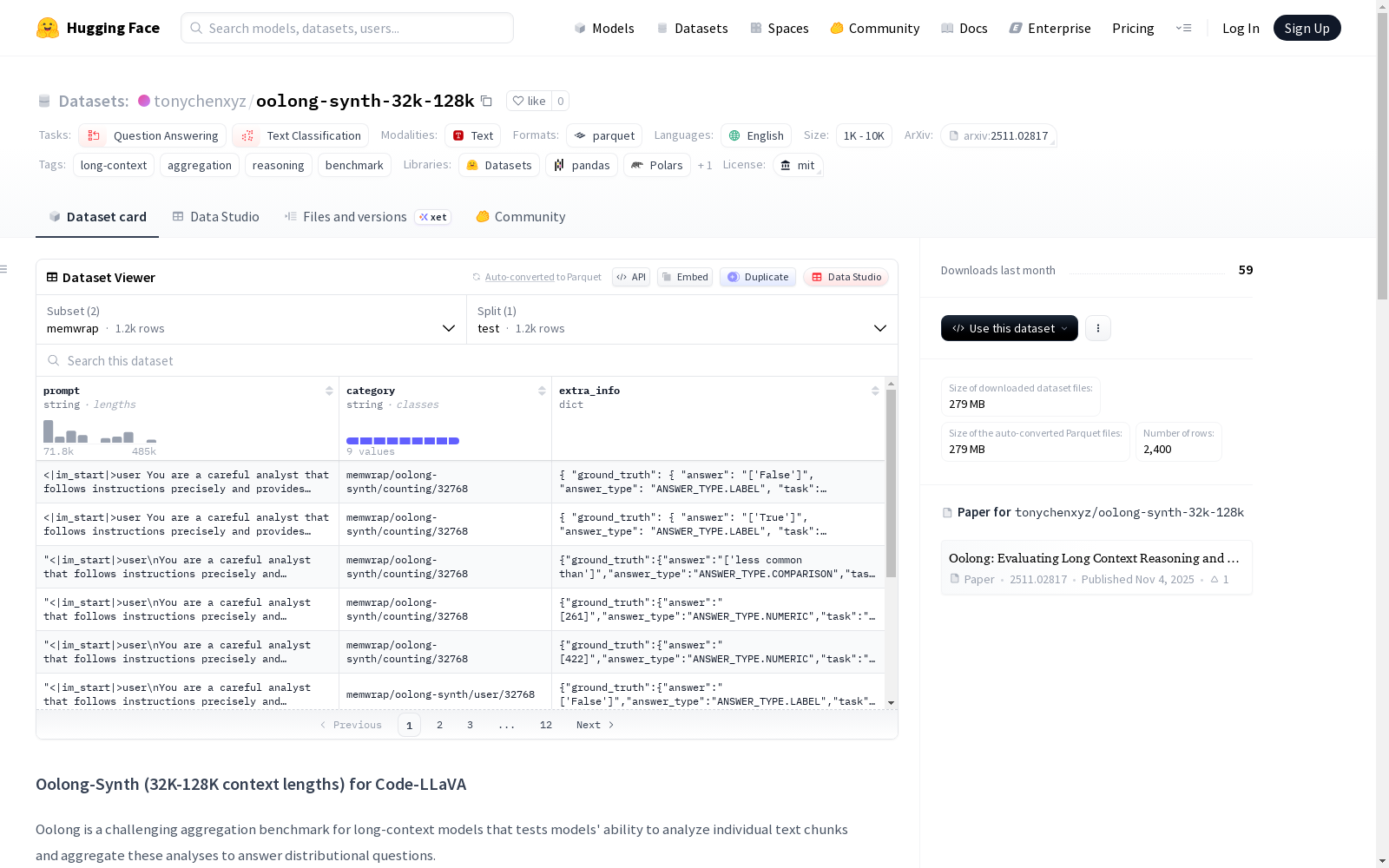Click the Next page button
Screen dimensions: 1389x868
click(596, 725)
